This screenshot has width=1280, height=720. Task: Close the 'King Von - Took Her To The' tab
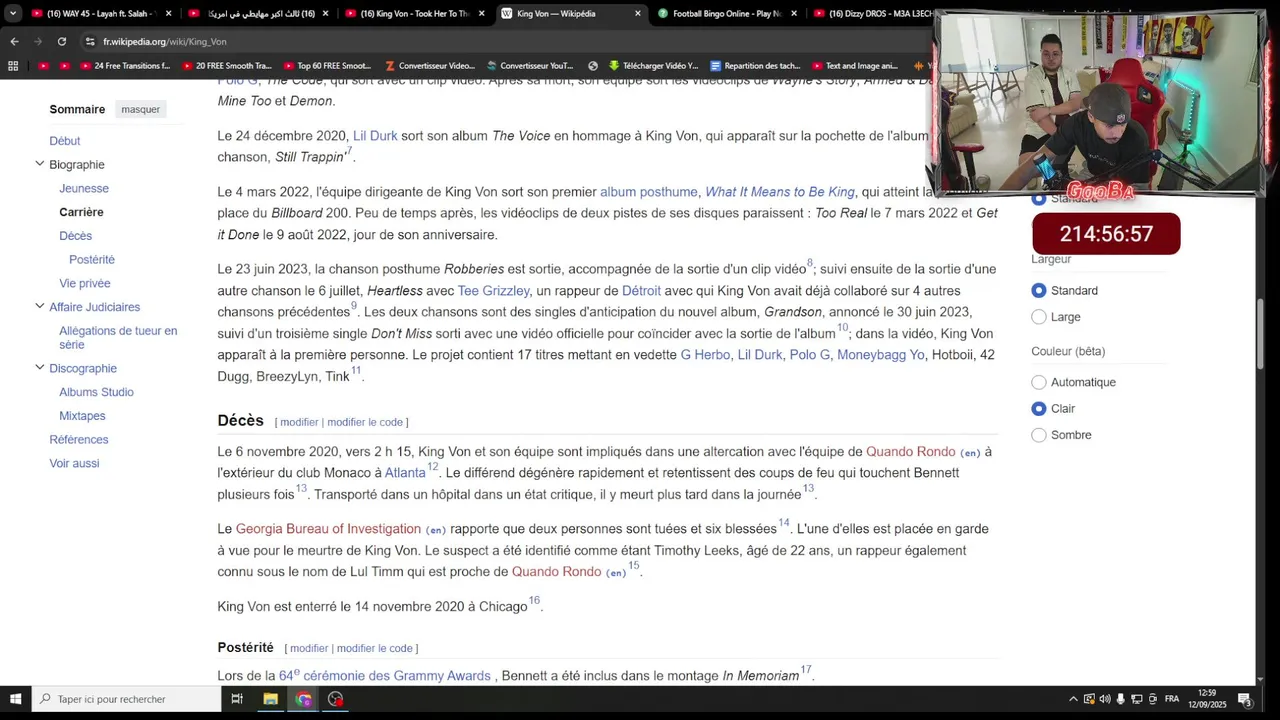[x=481, y=14]
